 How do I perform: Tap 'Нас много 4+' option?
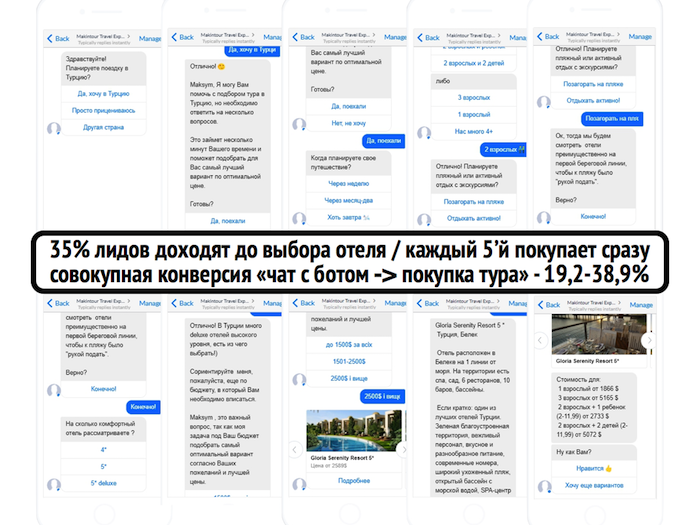click(x=473, y=131)
